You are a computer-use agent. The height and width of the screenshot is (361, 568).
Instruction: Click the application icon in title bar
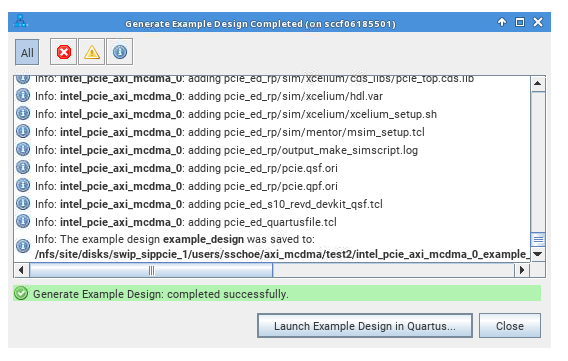click(21, 22)
